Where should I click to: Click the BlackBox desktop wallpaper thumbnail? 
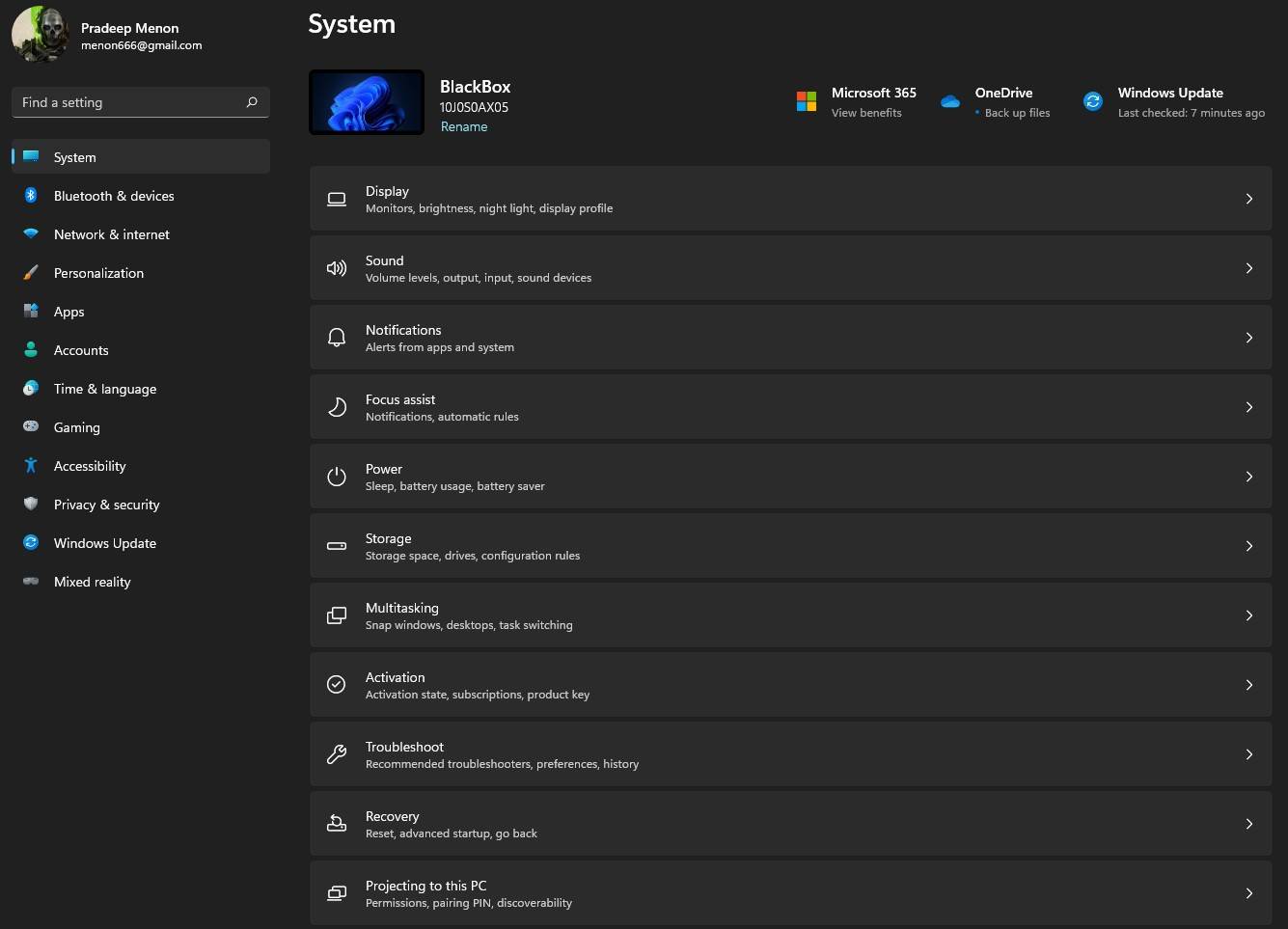[367, 102]
